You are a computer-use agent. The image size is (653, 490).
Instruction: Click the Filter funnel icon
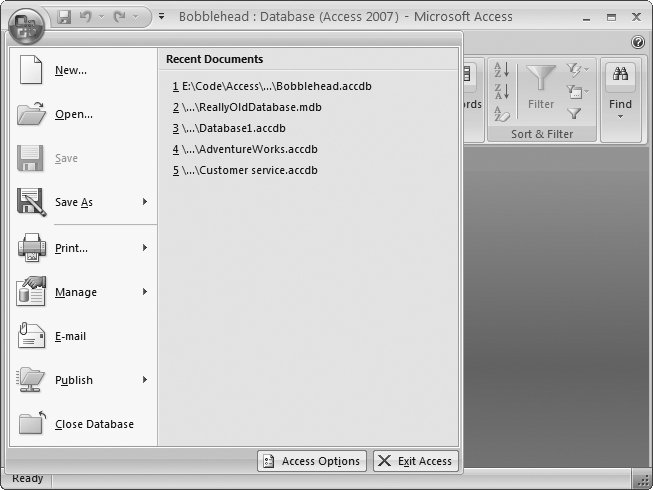[541, 81]
